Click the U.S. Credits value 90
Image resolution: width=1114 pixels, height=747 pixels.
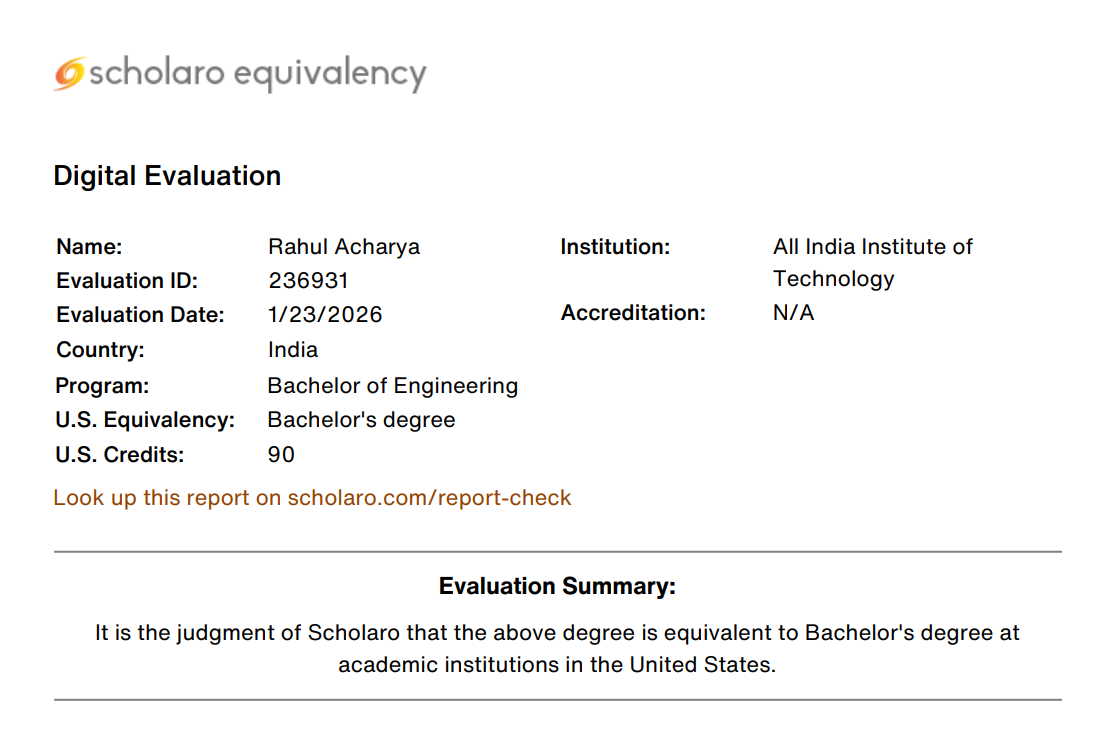click(x=281, y=455)
